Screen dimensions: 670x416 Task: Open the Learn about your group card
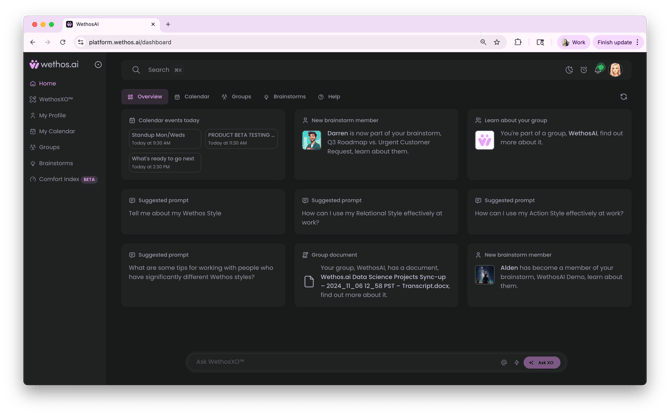coord(549,144)
